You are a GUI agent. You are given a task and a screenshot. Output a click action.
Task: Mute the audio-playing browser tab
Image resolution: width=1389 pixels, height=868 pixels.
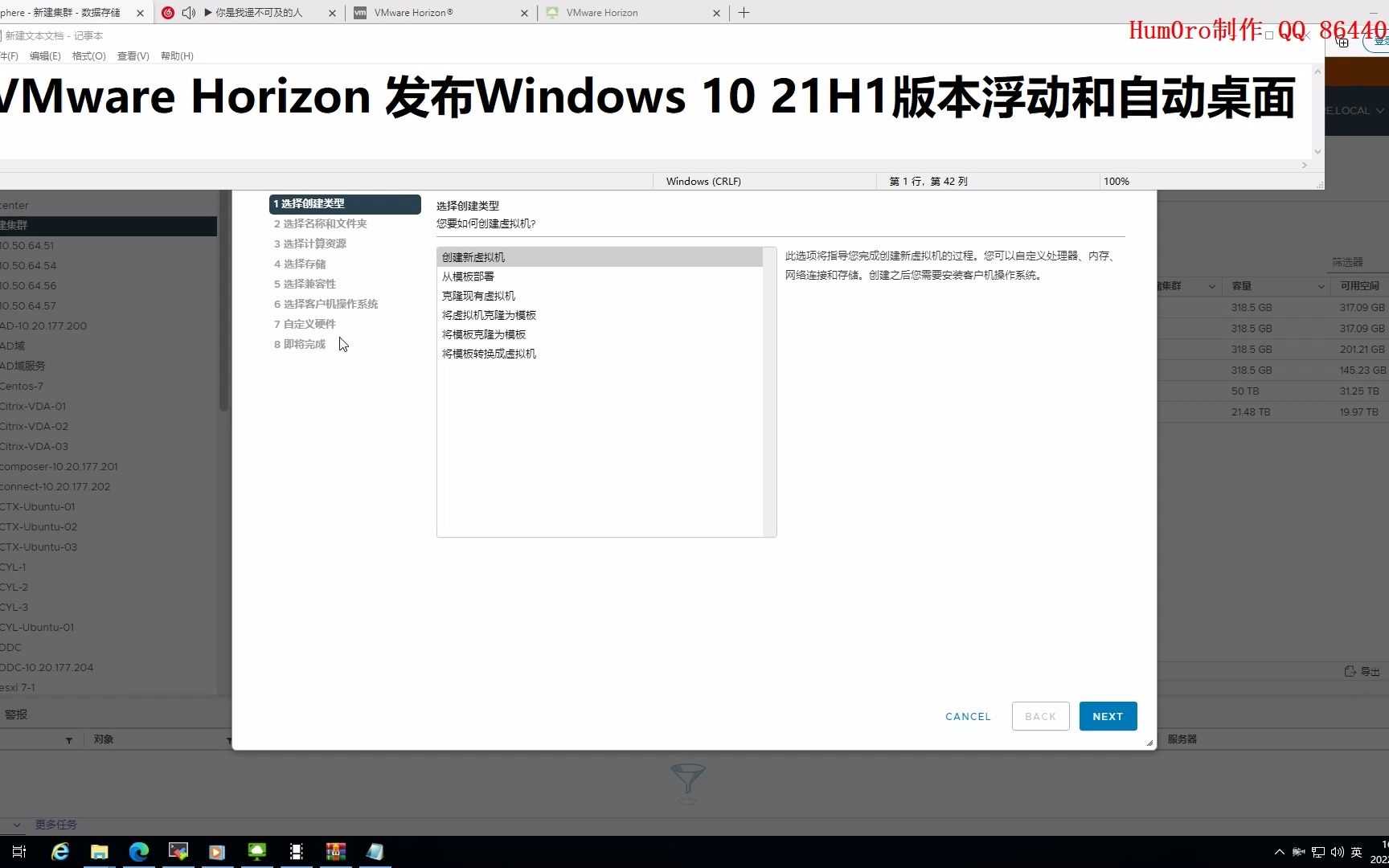[188, 13]
